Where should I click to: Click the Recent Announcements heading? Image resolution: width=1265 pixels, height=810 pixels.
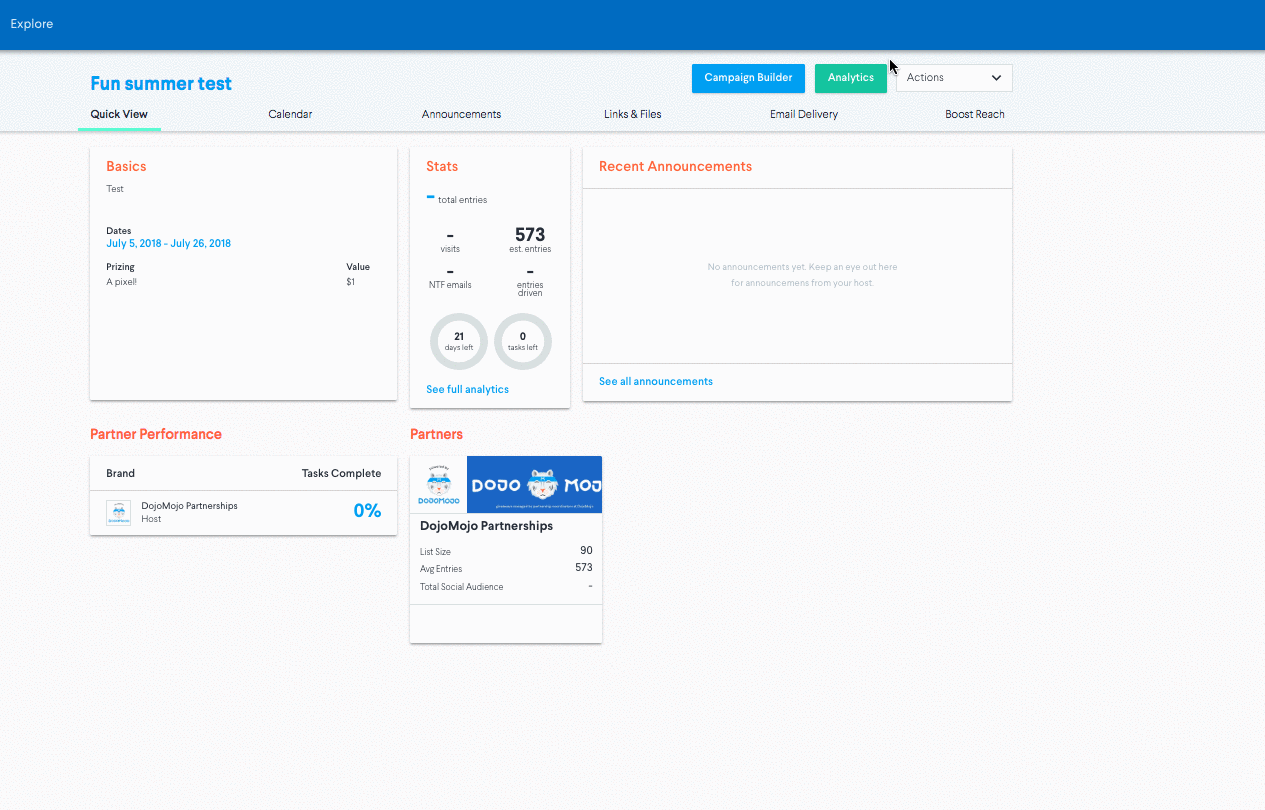click(x=675, y=166)
